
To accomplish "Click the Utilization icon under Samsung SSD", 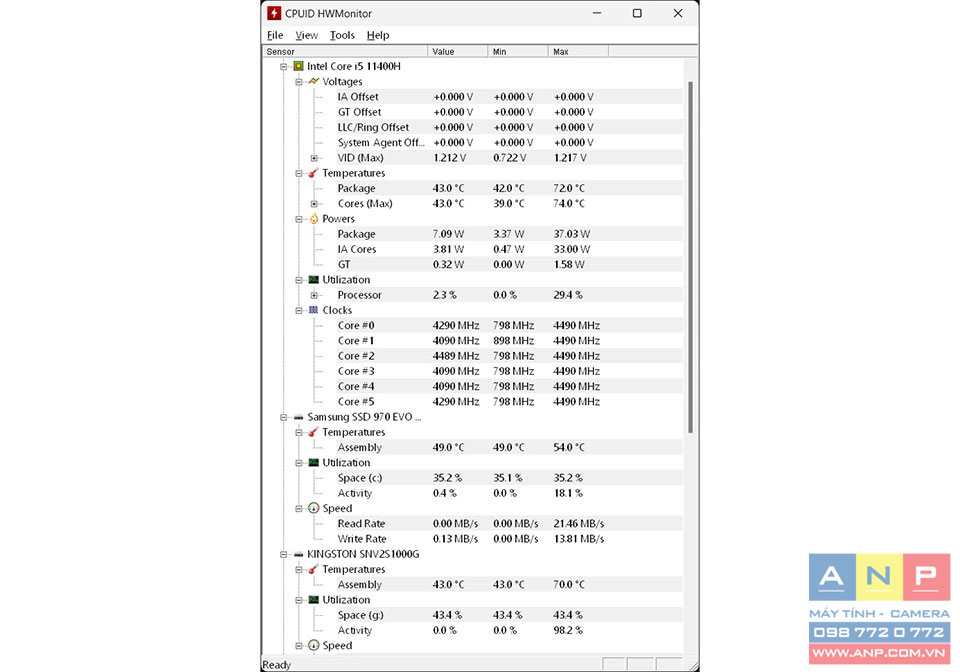I will [313, 463].
